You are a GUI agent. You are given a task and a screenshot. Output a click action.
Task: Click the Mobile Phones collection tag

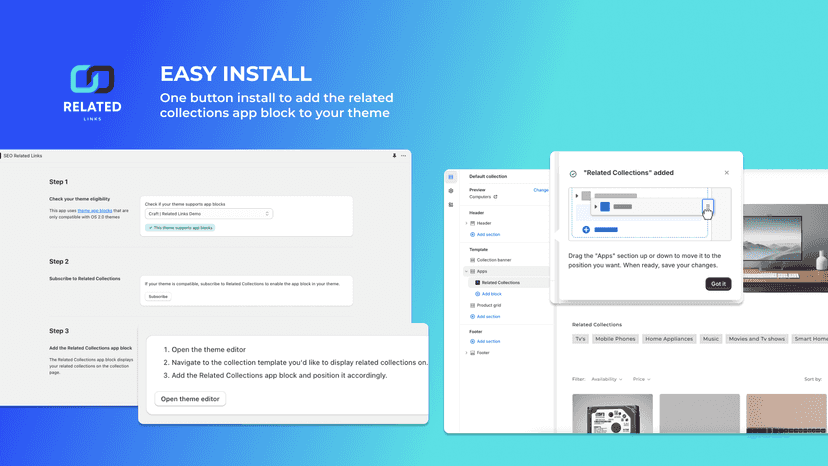(x=615, y=339)
